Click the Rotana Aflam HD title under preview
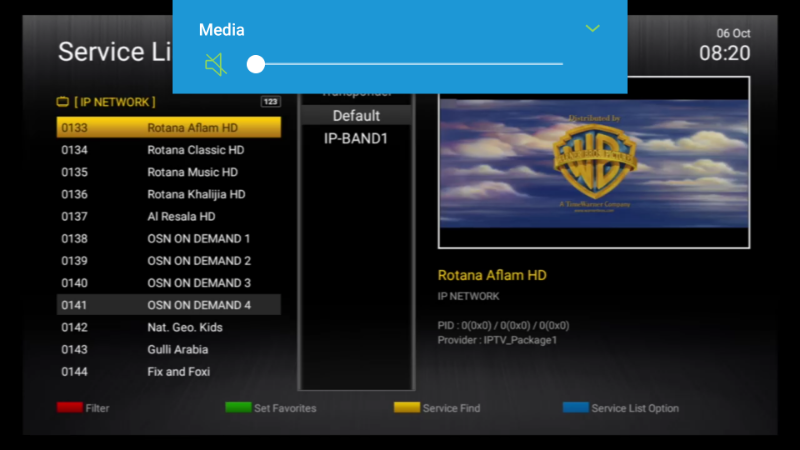Image resolution: width=800 pixels, height=450 pixels. pos(492,276)
